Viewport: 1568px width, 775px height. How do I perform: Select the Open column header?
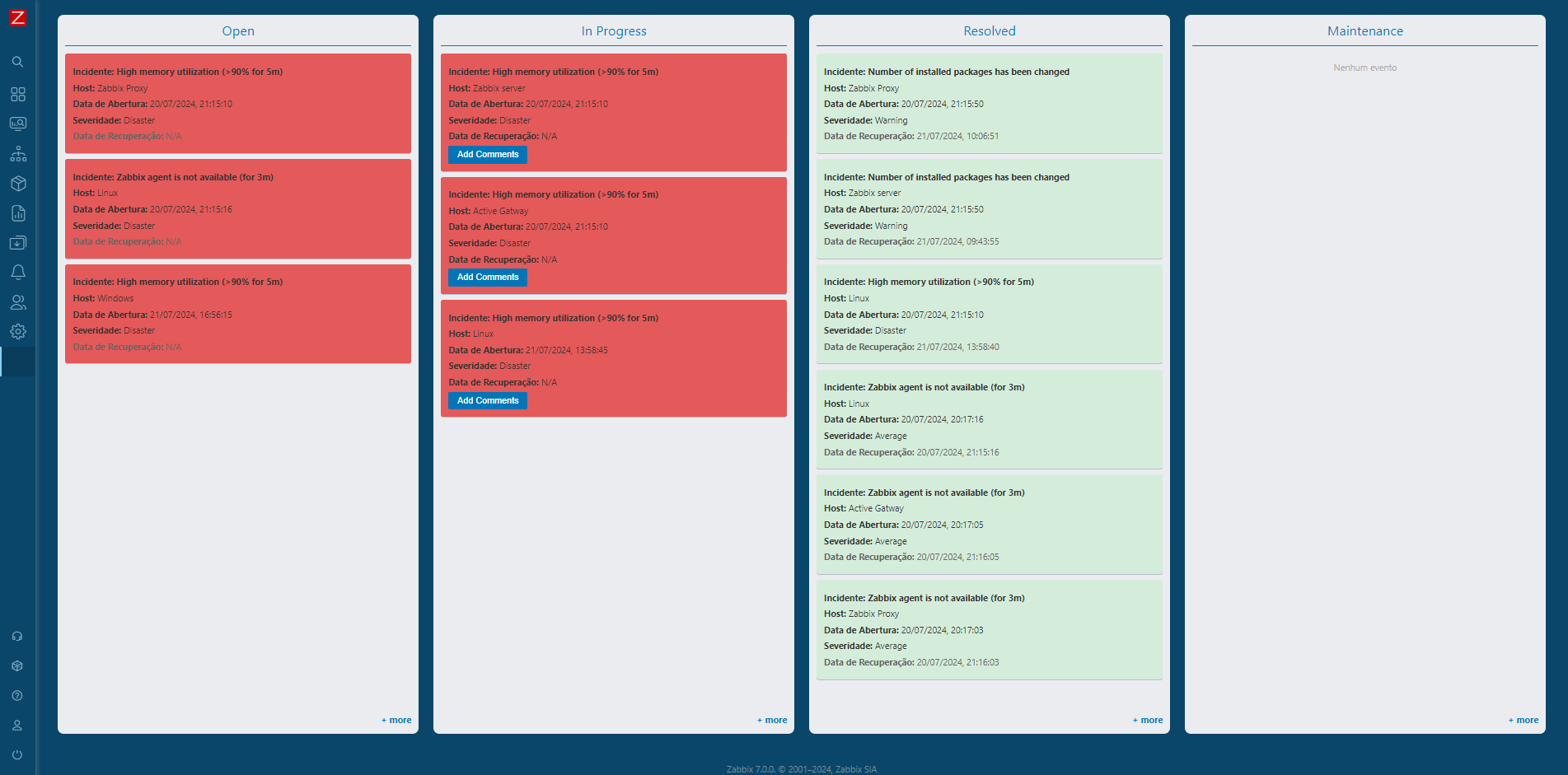coord(238,31)
